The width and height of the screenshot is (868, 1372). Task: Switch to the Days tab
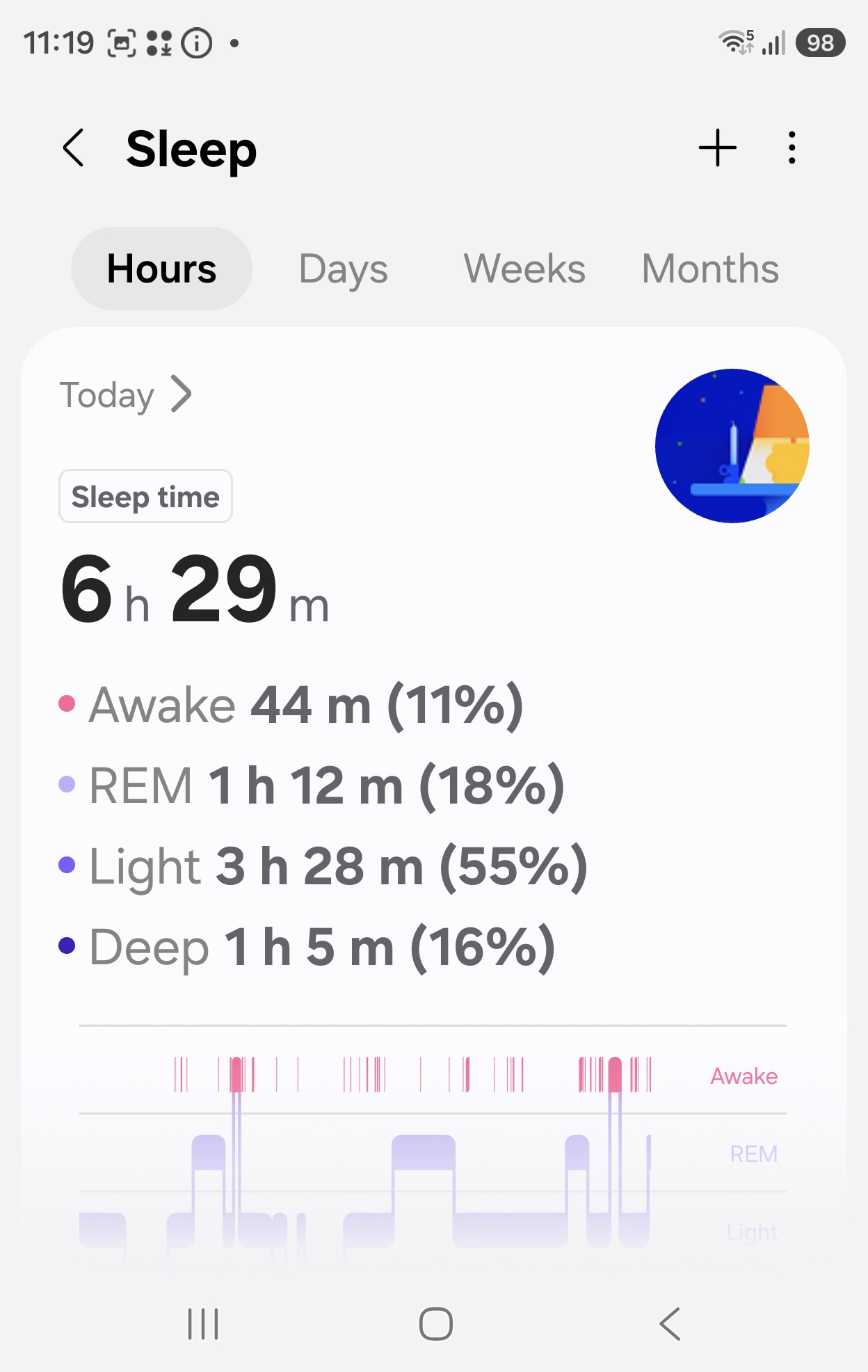coord(343,269)
